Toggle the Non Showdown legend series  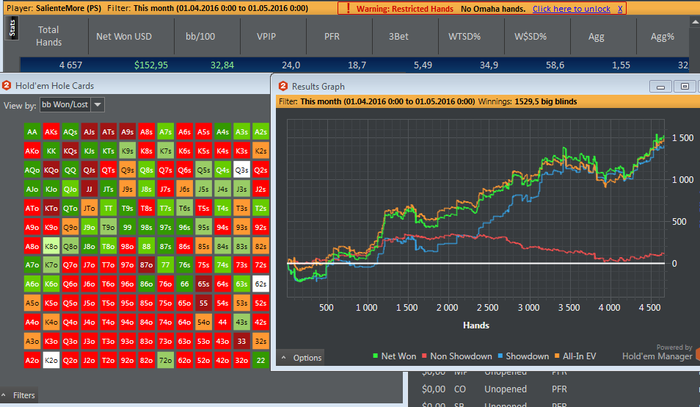(457, 356)
